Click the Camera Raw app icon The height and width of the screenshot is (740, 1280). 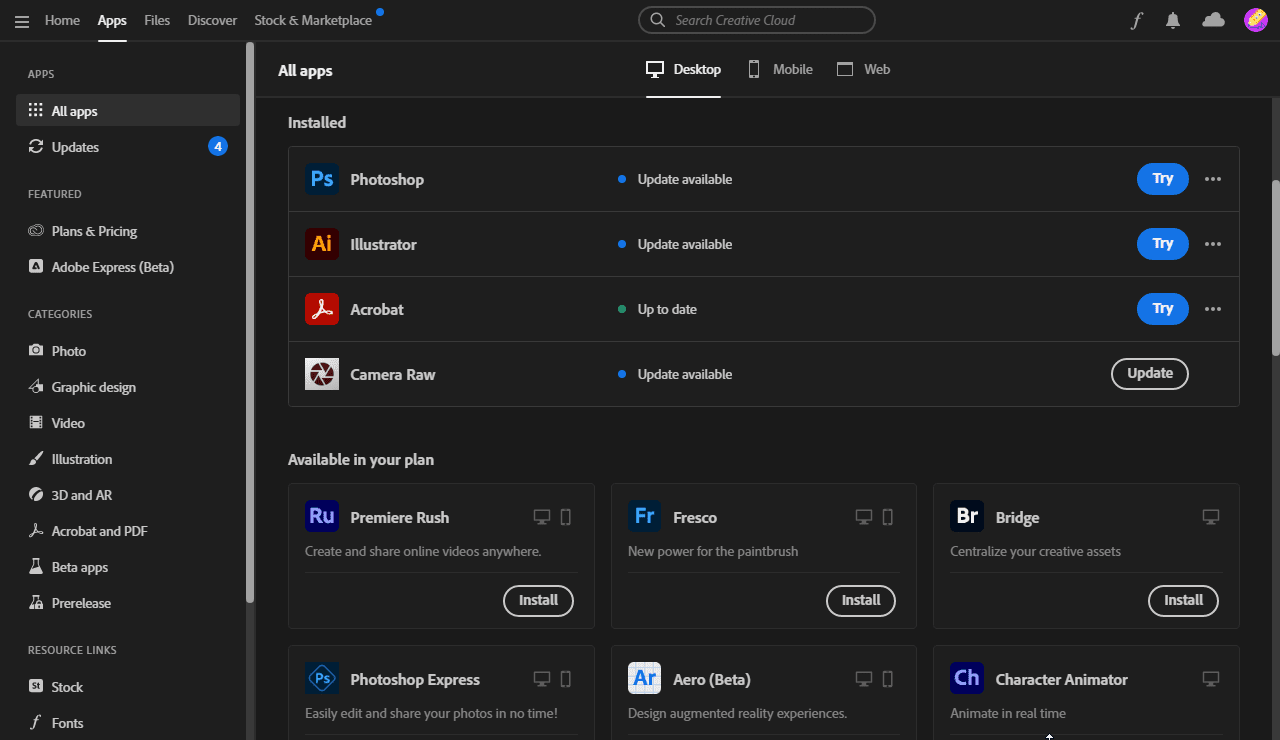tap(322, 374)
